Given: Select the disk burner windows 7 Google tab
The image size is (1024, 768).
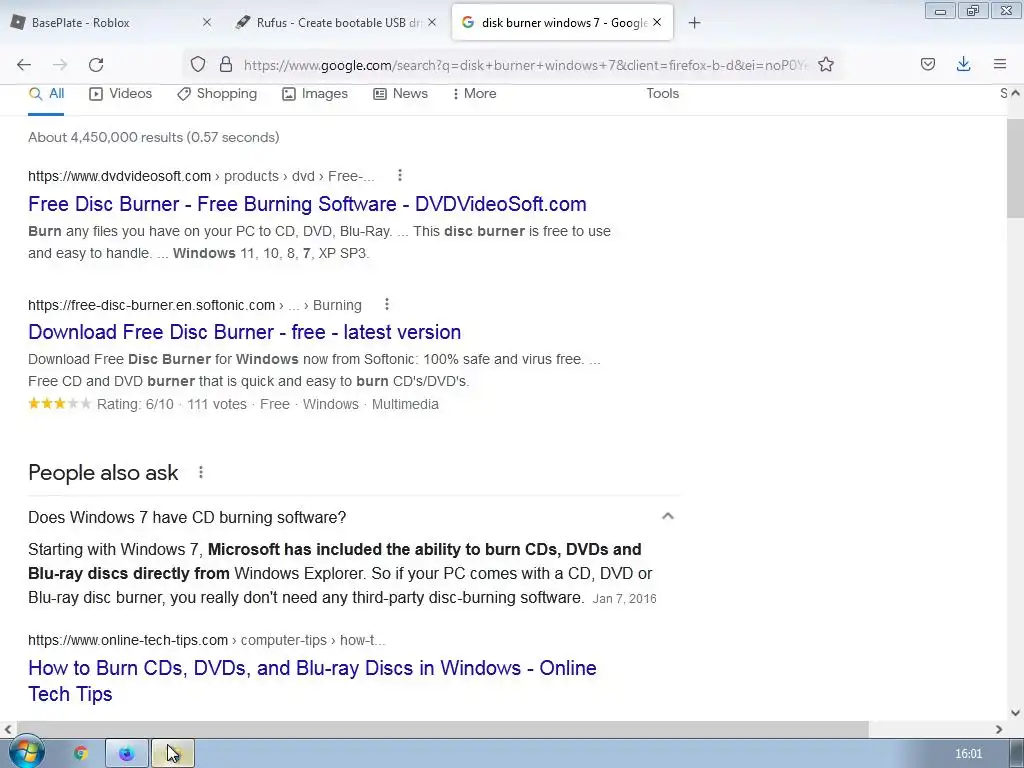Looking at the screenshot, I should pyautogui.click(x=563, y=22).
